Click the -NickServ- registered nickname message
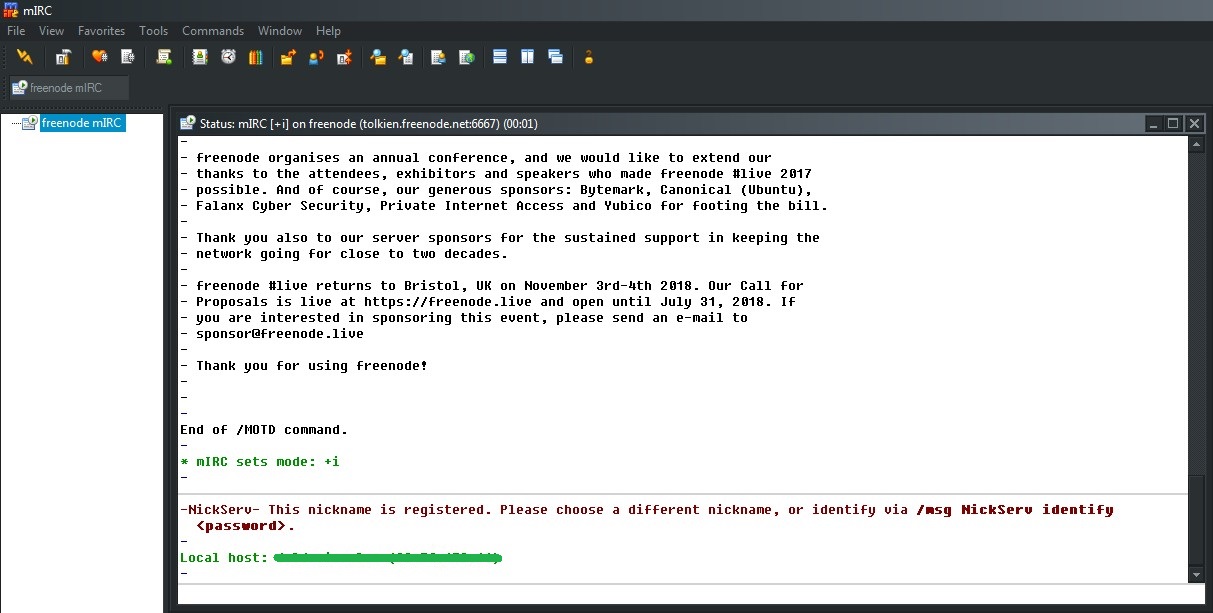Image resolution: width=1213 pixels, height=613 pixels. (x=646, y=518)
